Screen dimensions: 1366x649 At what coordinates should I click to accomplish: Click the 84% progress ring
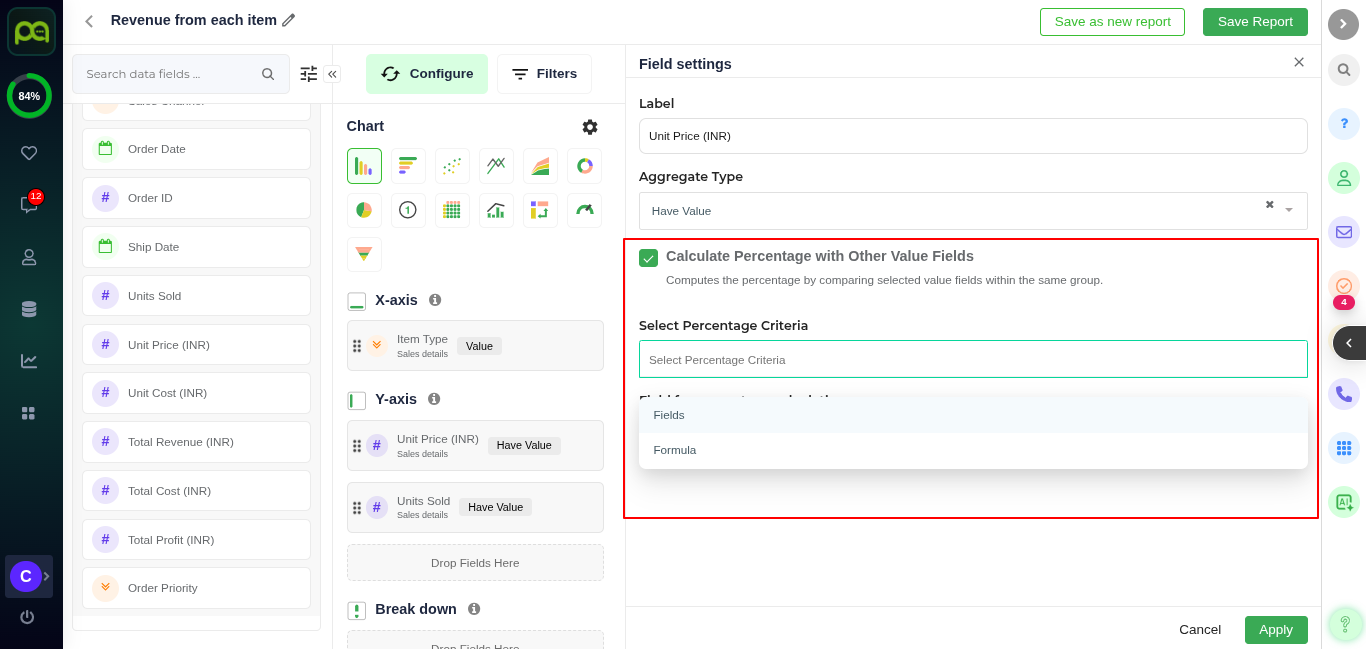(29, 96)
